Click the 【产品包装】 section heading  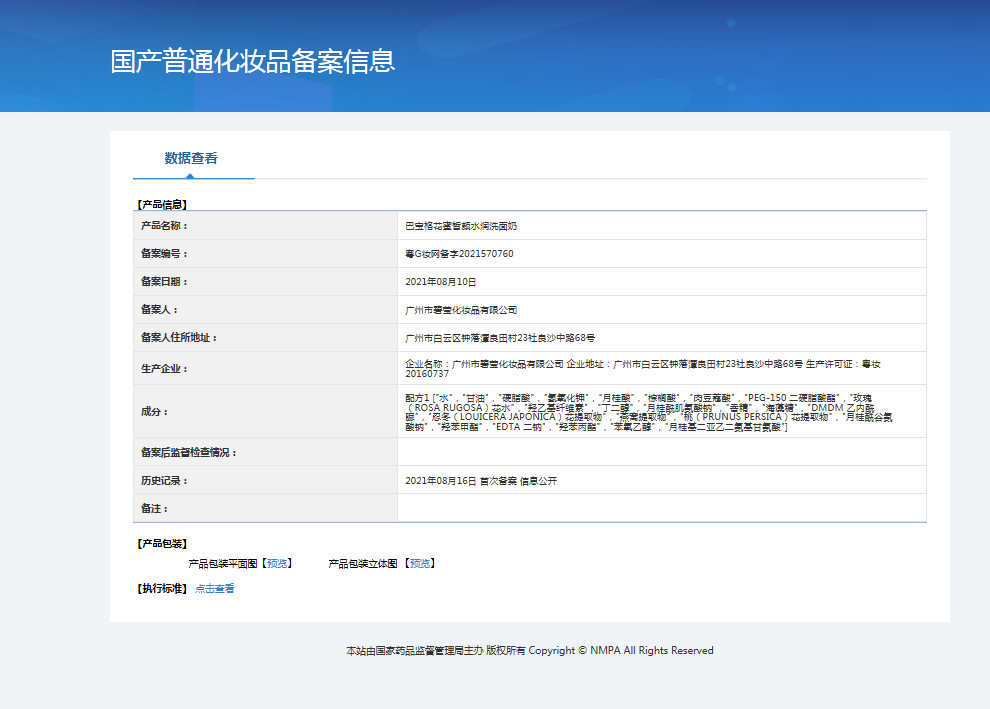click(x=162, y=544)
